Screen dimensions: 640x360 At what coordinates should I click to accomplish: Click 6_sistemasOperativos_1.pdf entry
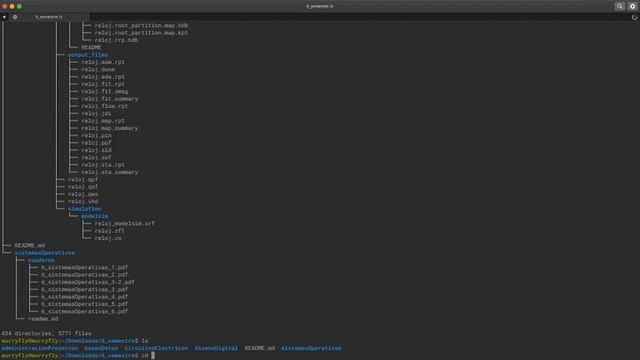(84, 268)
